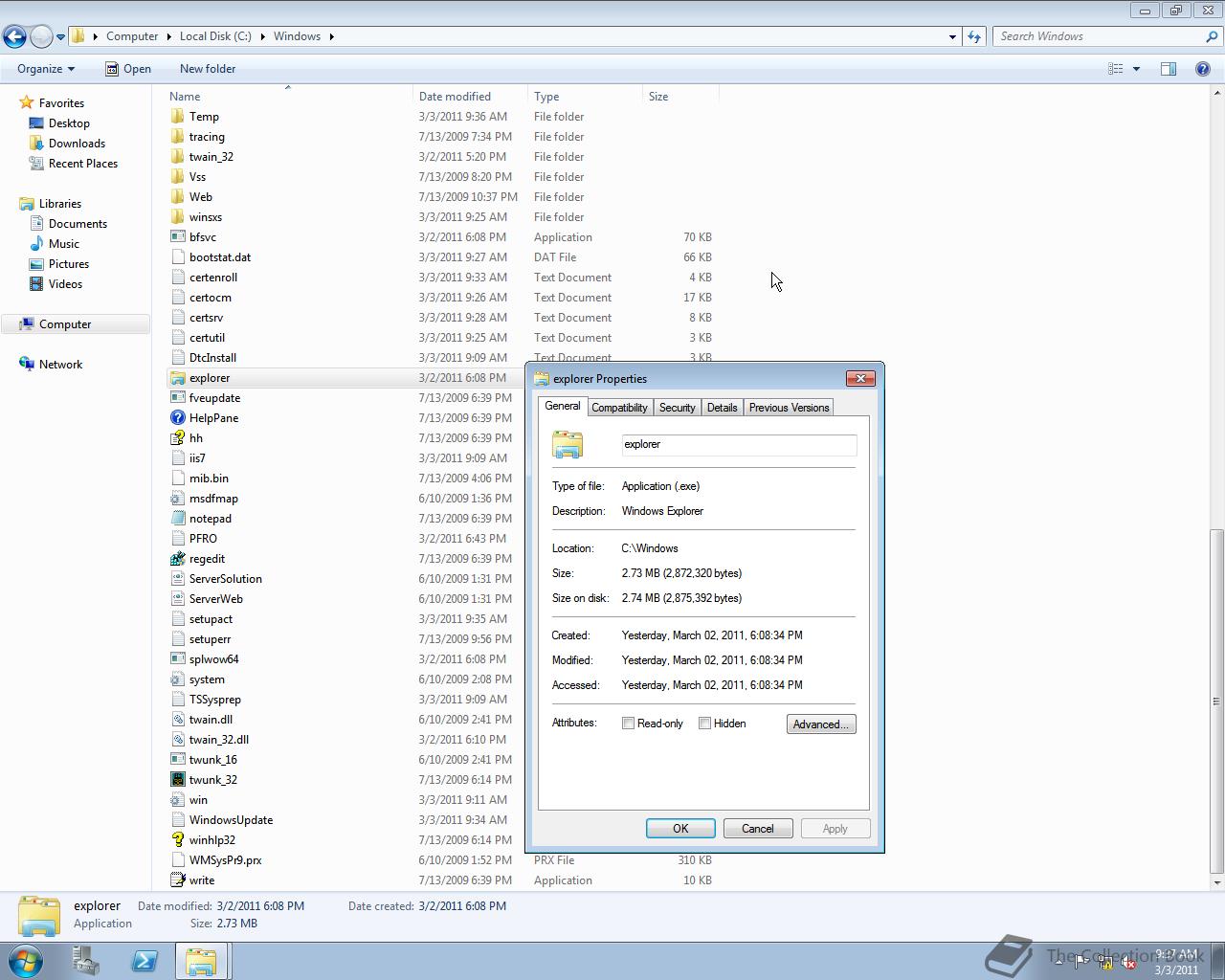This screenshot has height=980, width=1225.
Task: Click the Back navigation arrow
Action: click(14, 36)
